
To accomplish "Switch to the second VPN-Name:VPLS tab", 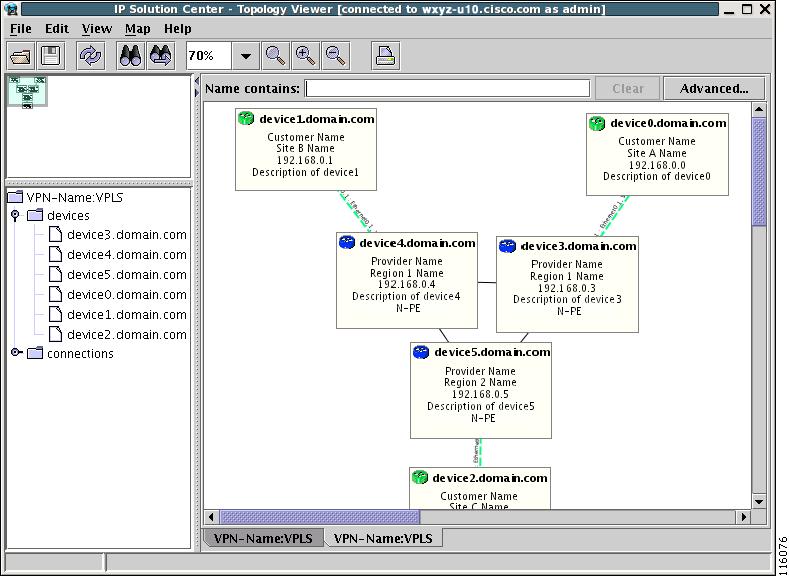I will tap(383, 538).
